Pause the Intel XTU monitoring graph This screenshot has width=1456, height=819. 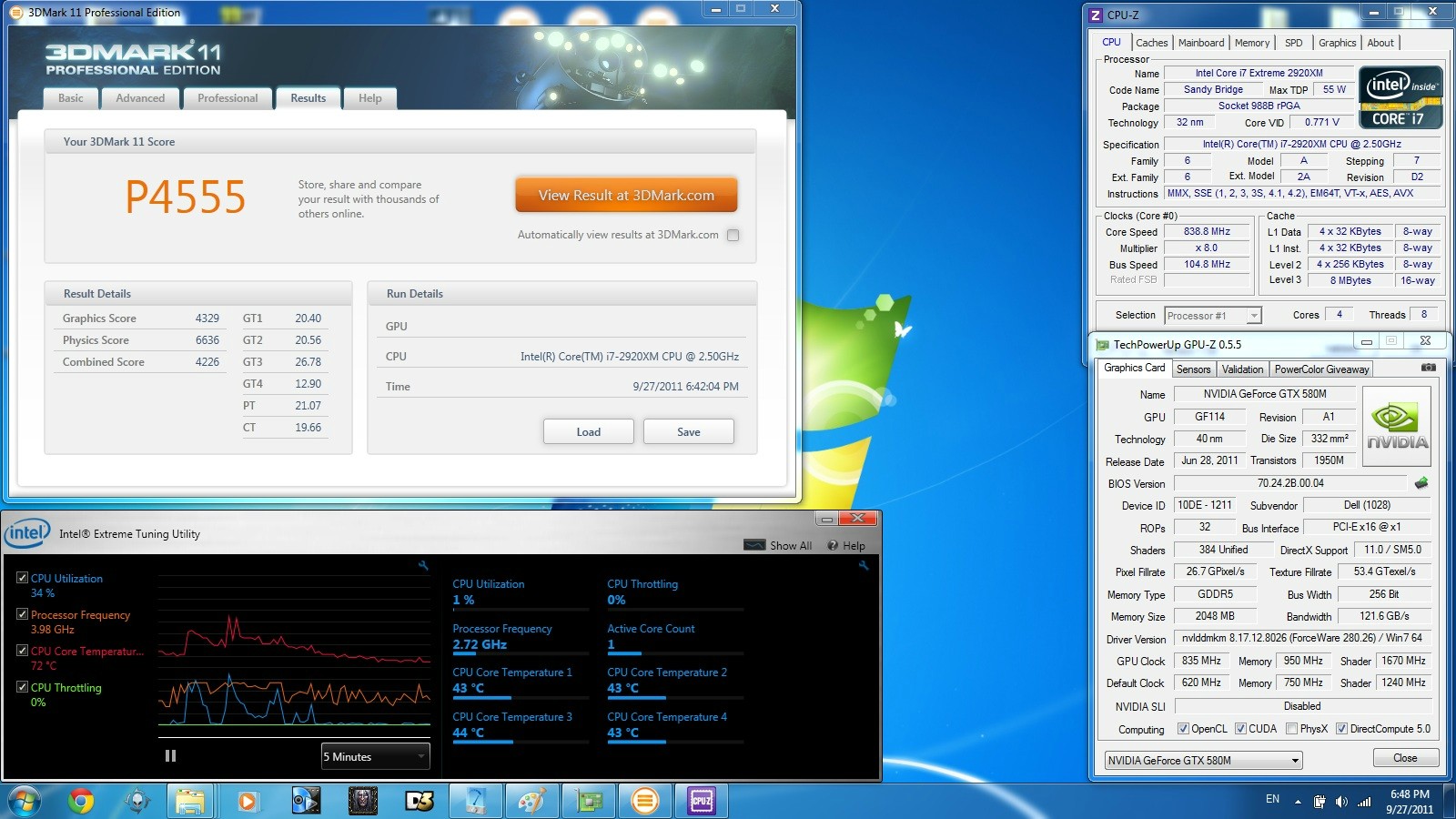pos(170,756)
